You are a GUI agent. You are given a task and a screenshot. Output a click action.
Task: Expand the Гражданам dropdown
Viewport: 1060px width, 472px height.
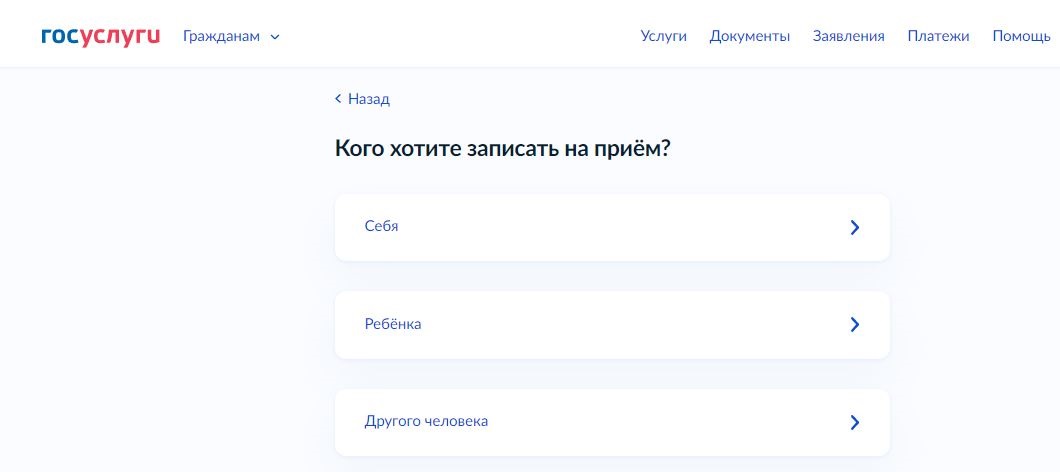(x=231, y=37)
